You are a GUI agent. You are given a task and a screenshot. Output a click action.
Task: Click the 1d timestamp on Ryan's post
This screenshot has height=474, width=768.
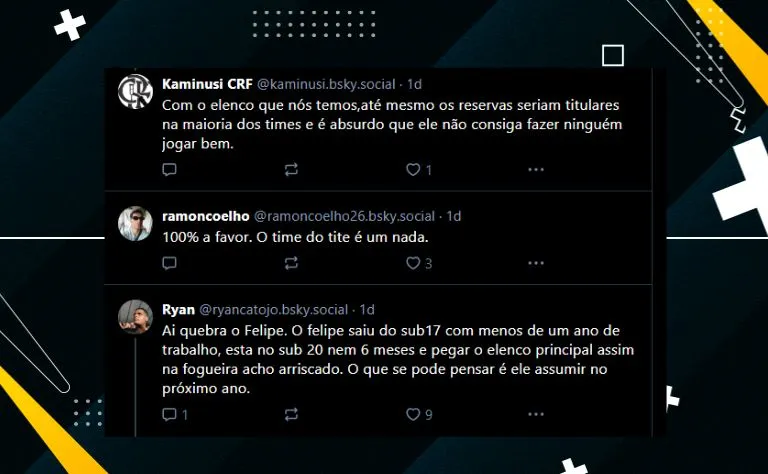[367, 309]
